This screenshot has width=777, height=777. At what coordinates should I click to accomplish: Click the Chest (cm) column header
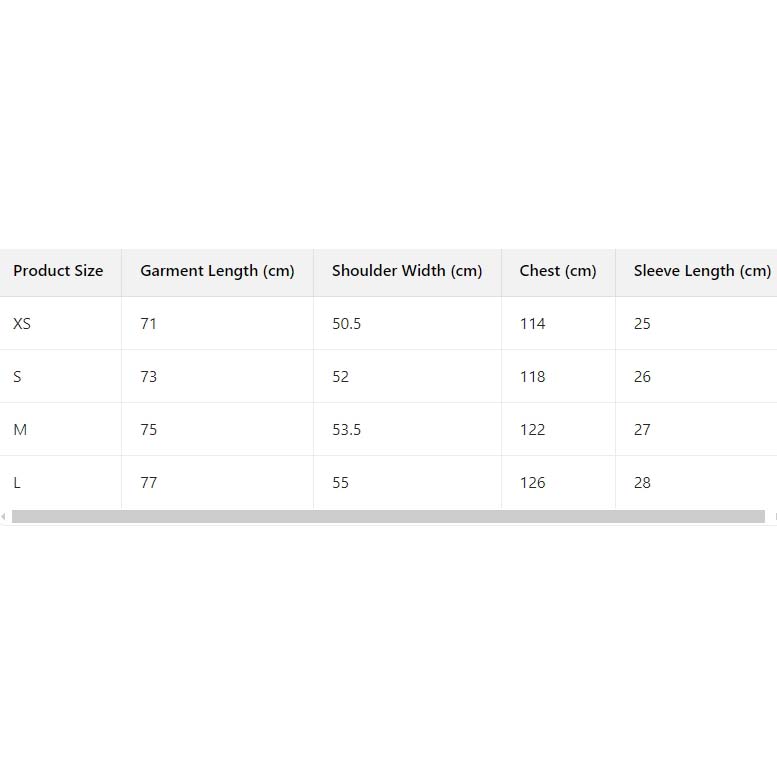558,271
